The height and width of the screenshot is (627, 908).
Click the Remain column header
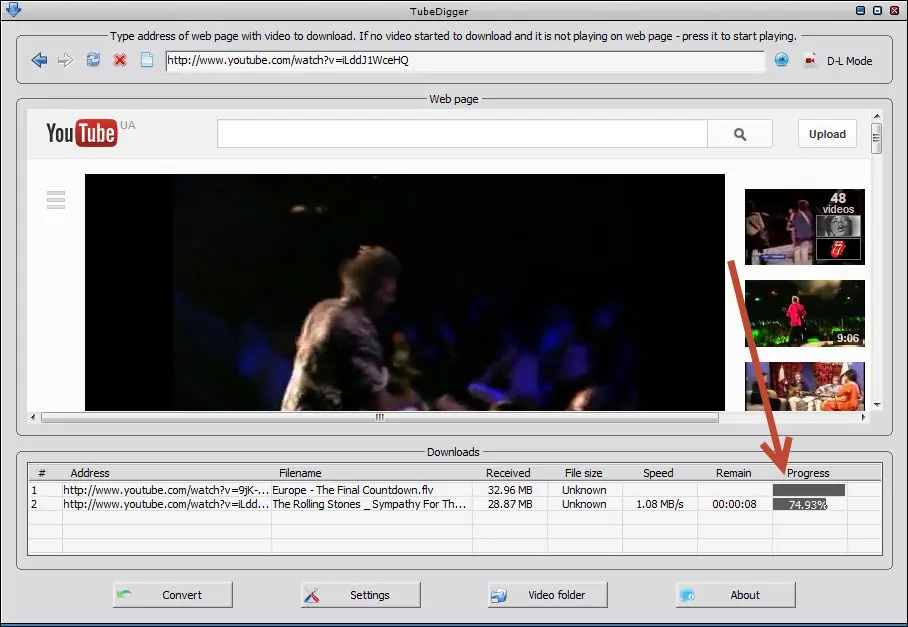point(734,473)
